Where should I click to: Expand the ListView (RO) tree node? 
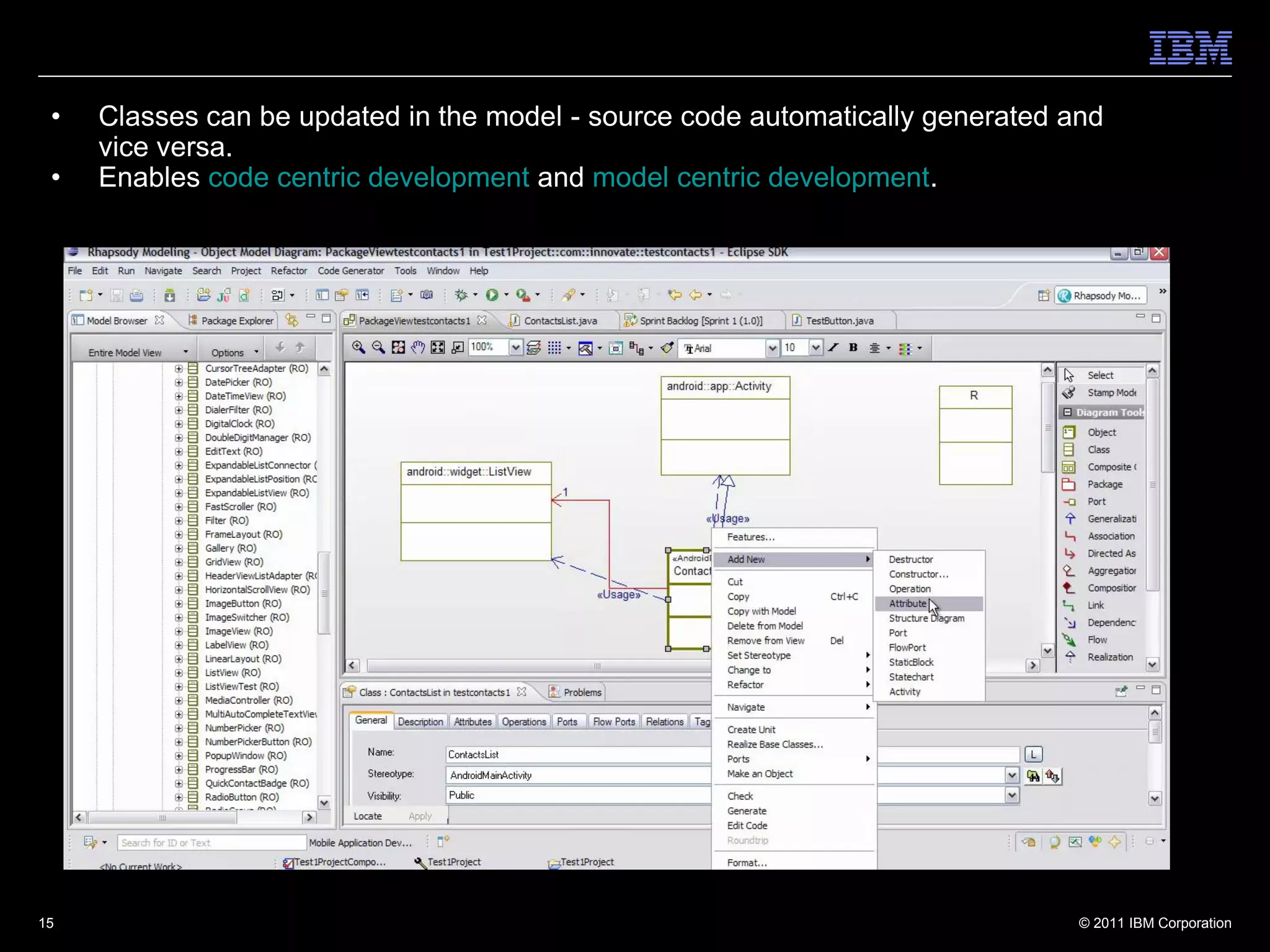(x=179, y=672)
